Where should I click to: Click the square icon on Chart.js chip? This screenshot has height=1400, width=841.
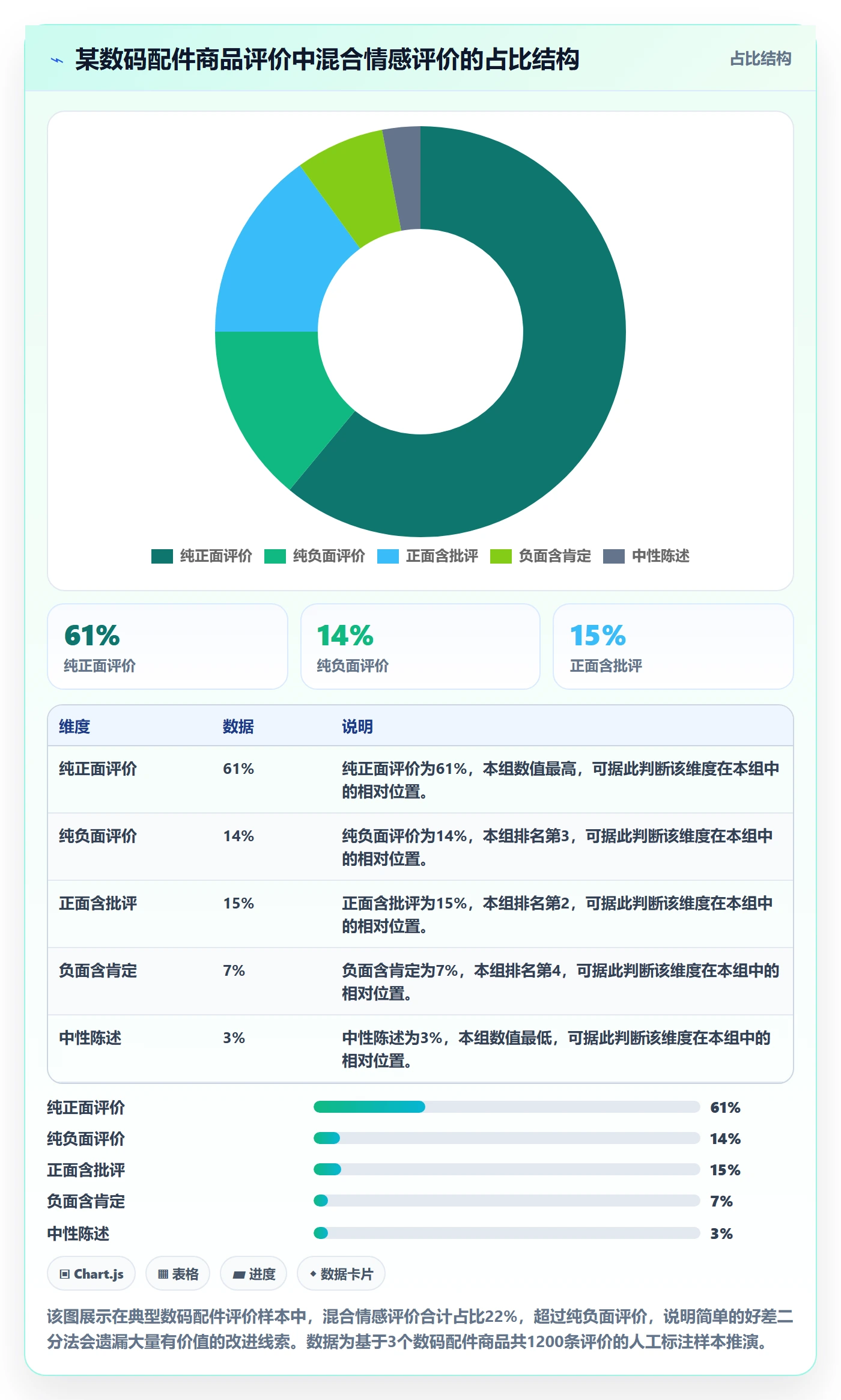click(x=65, y=1274)
